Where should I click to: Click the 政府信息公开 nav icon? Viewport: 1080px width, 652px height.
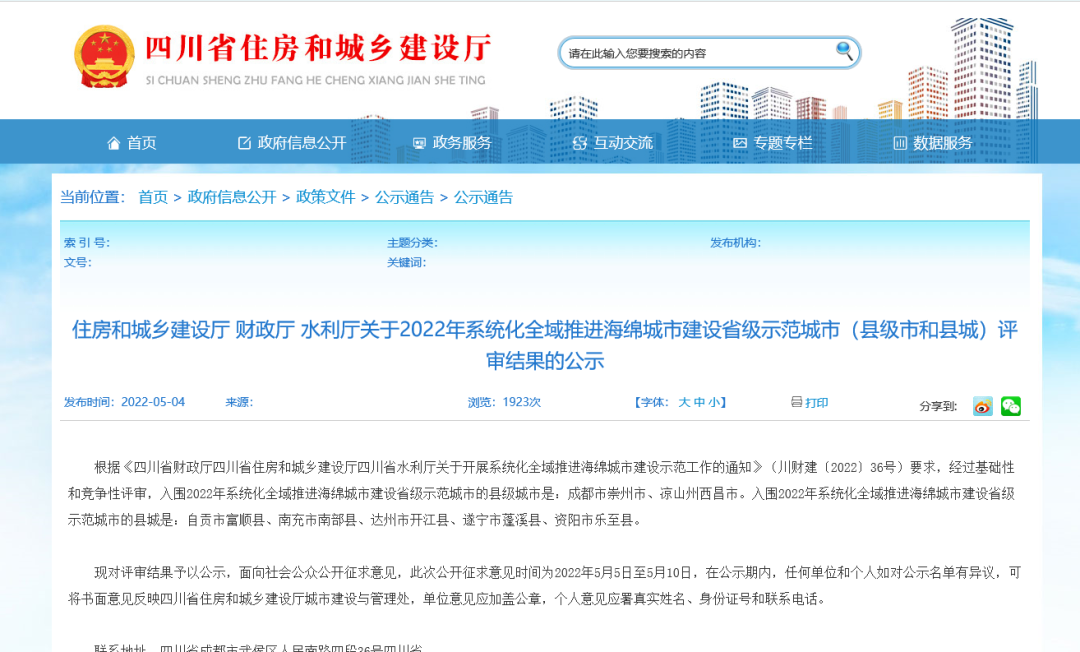(244, 143)
